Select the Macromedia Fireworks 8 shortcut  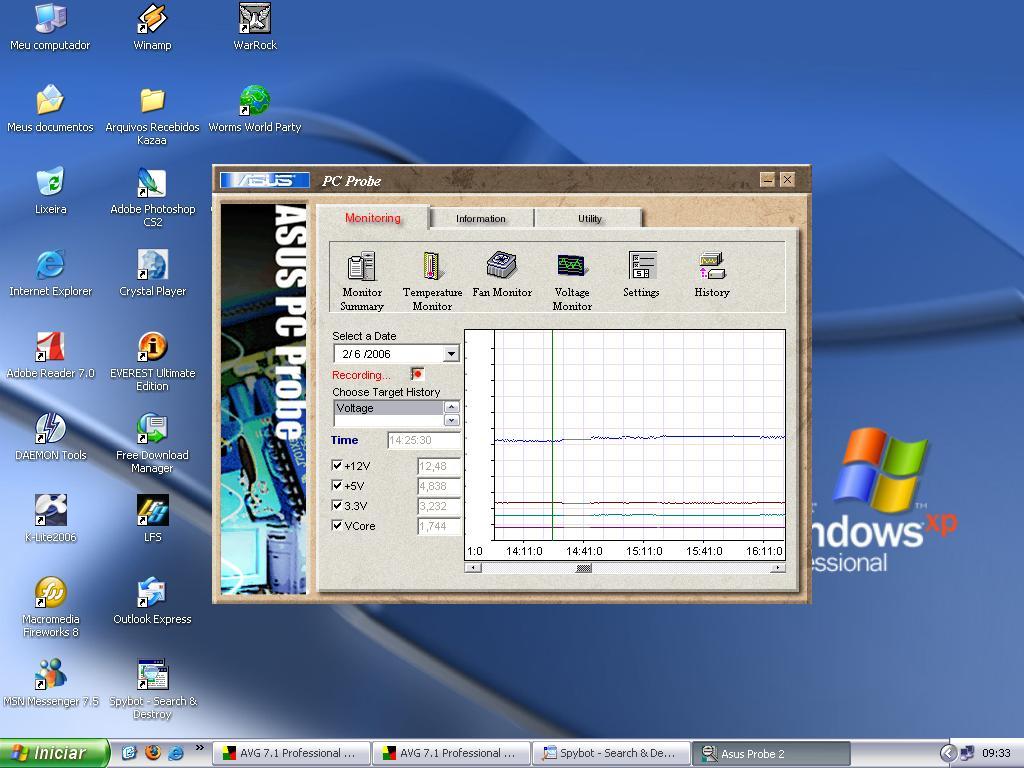click(50, 607)
